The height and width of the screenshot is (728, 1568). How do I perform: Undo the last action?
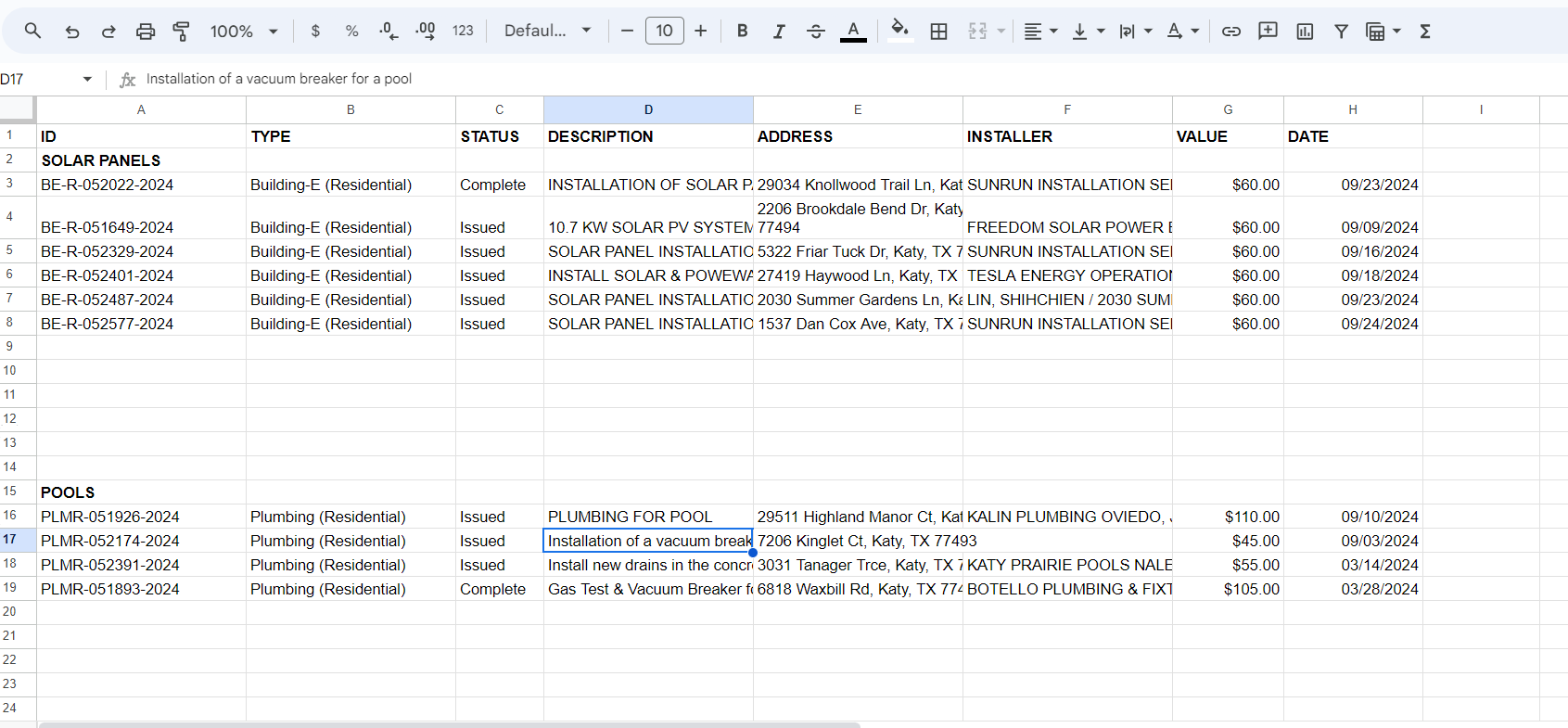pyautogui.click(x=72, y=31)
